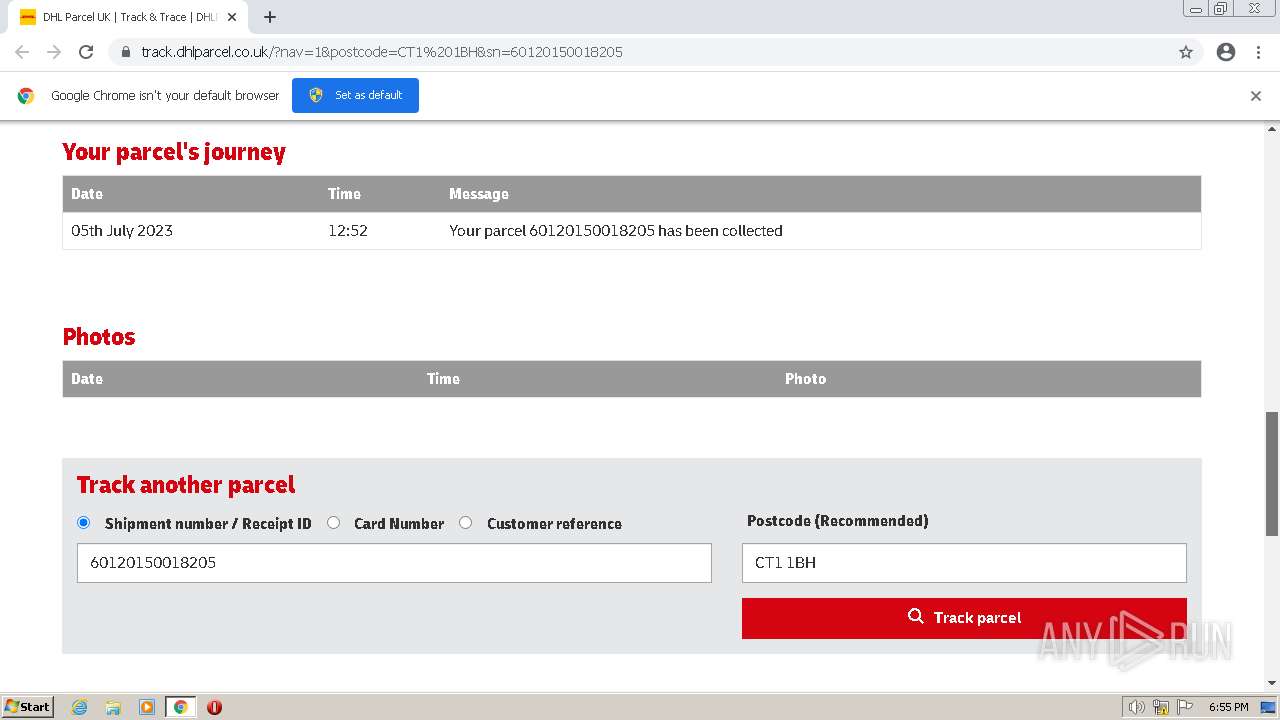
Task: Click the 05th July 2023 date cell
Action: [x=122, y=231]
